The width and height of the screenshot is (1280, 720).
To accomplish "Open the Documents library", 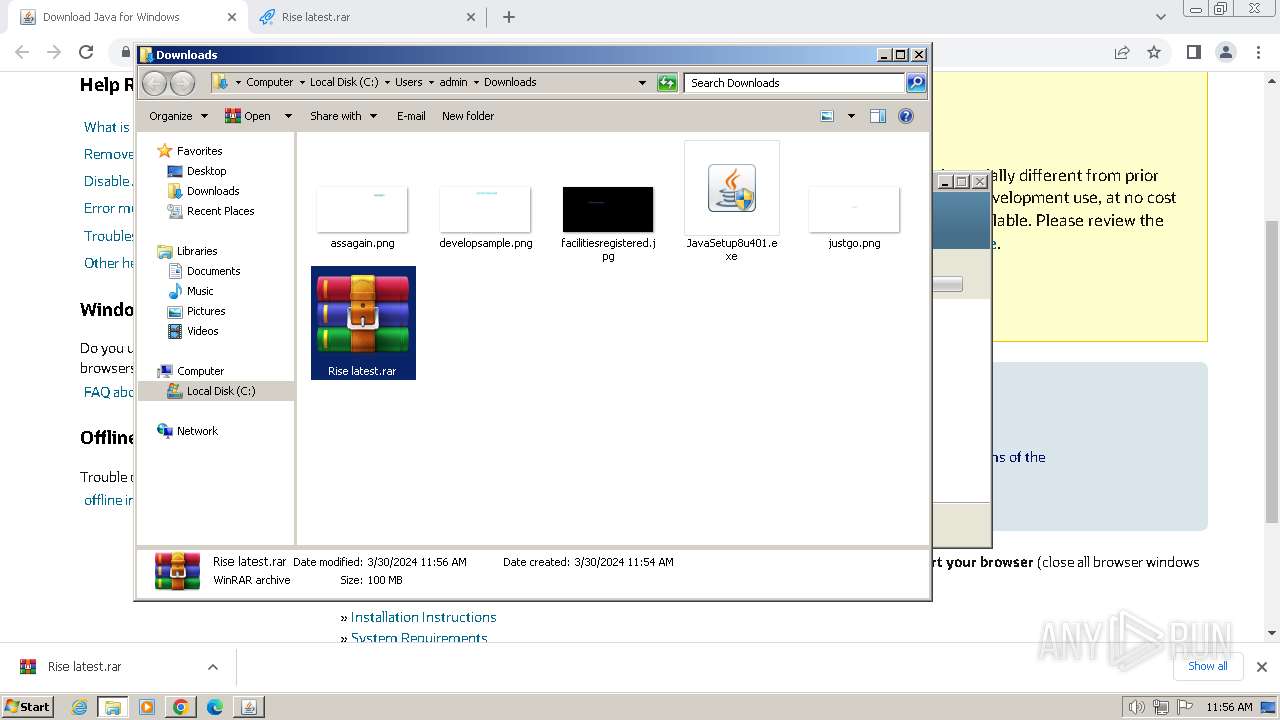I will [213, 271].
